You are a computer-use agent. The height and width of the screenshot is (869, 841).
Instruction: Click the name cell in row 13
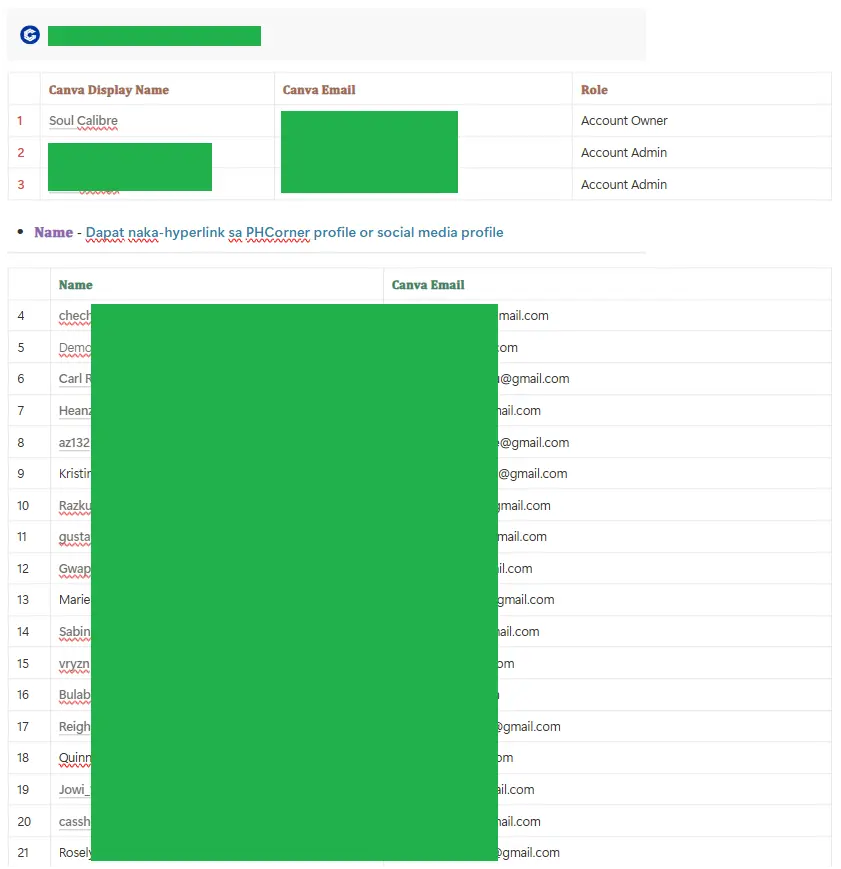(x=75, y=600)
